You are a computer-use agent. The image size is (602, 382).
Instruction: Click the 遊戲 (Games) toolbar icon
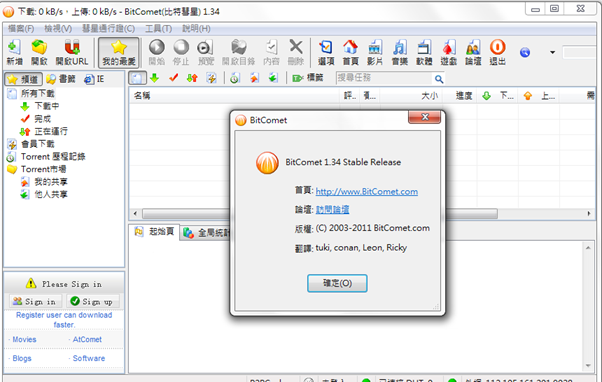click(448, 52)
